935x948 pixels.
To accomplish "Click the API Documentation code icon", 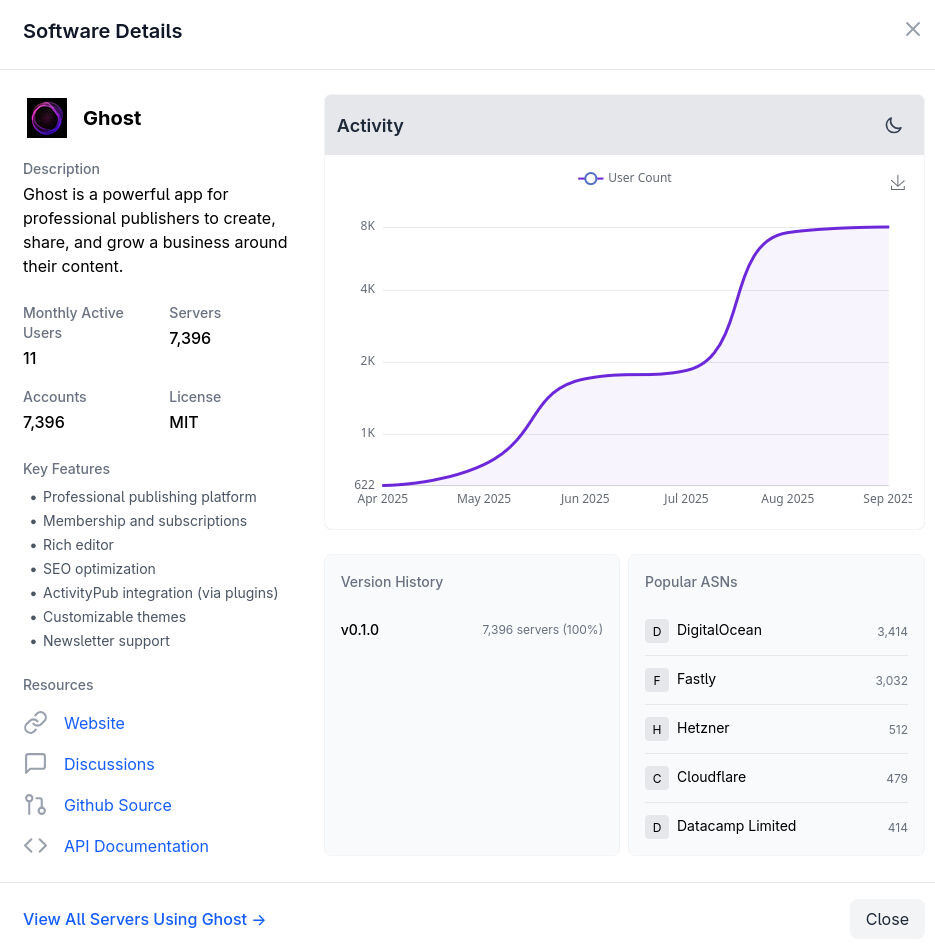I will pos(36,846).
